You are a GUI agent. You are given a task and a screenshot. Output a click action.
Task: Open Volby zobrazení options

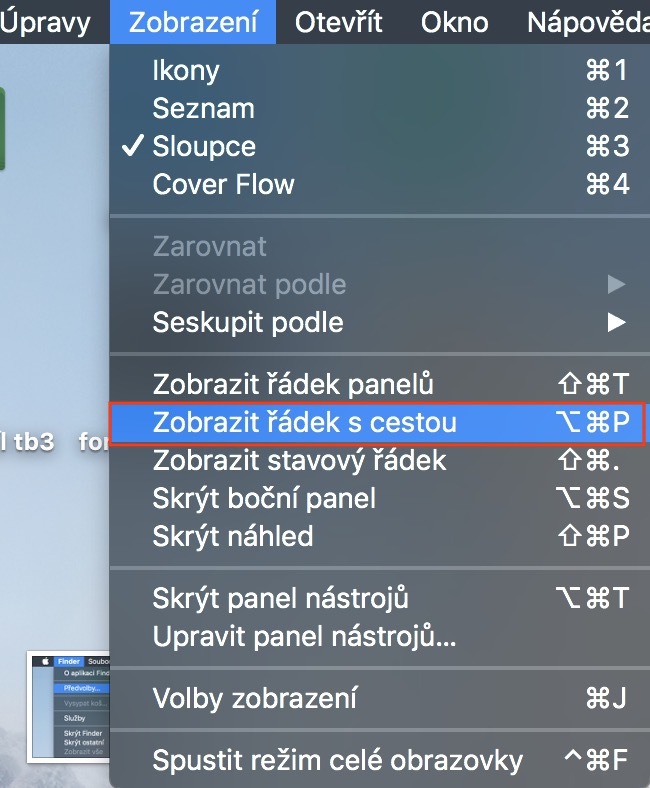point(254,698)
